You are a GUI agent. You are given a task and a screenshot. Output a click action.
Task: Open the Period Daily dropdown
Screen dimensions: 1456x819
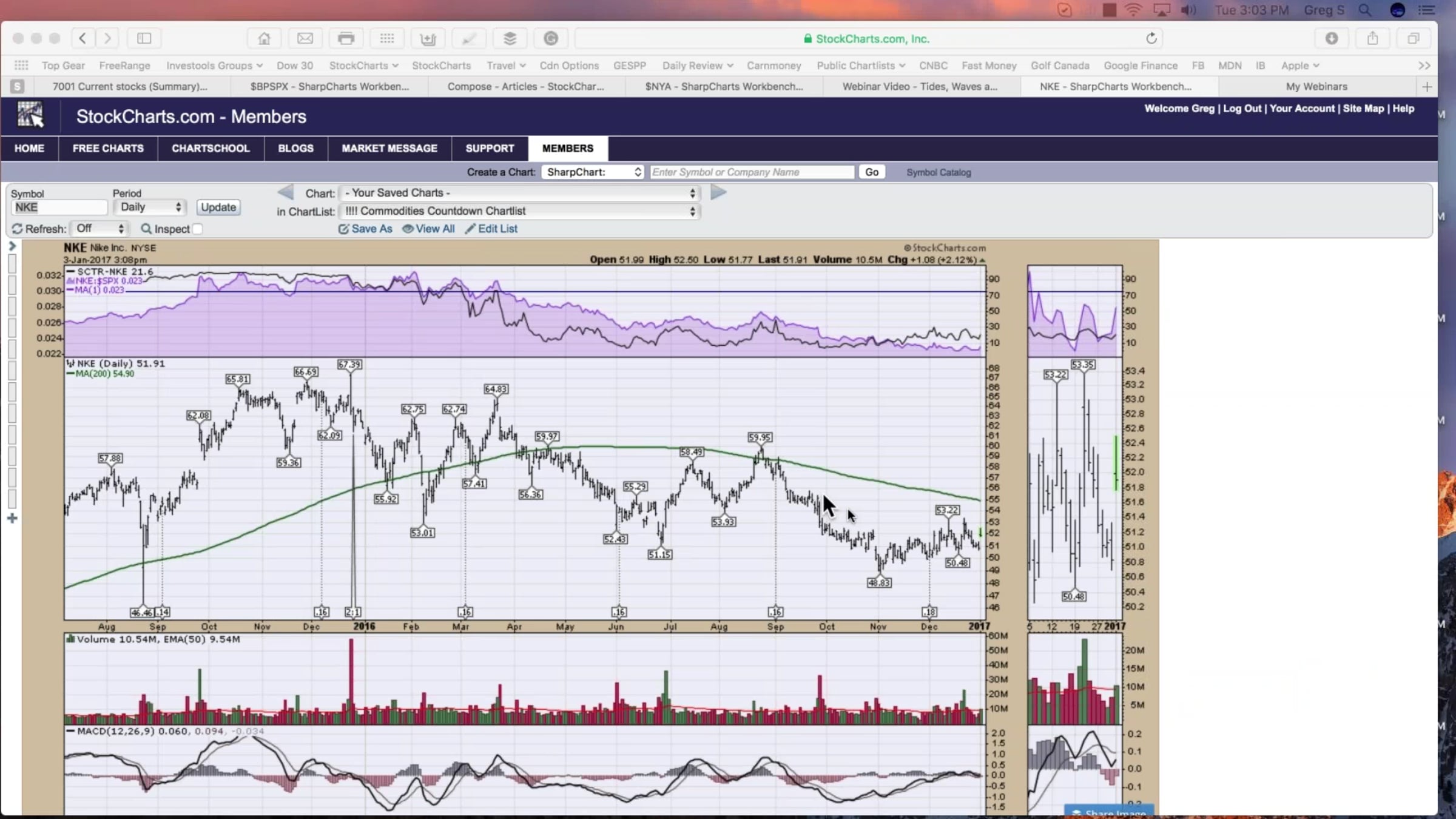point(150,207)
